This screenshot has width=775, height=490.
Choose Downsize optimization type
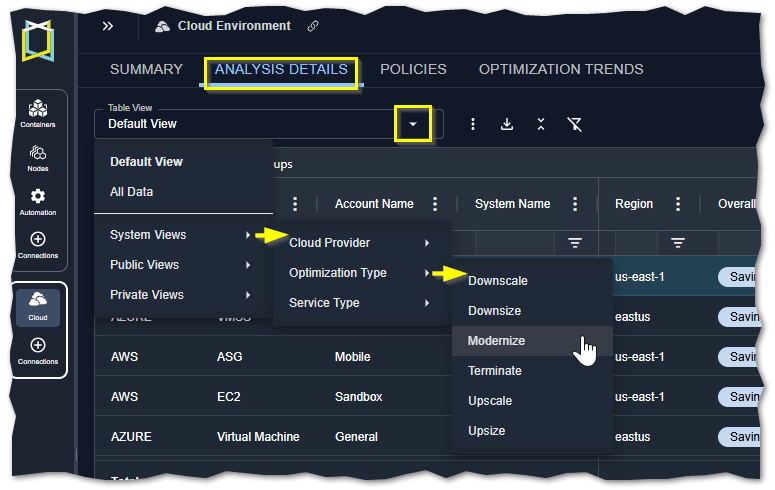coord(532,311)
